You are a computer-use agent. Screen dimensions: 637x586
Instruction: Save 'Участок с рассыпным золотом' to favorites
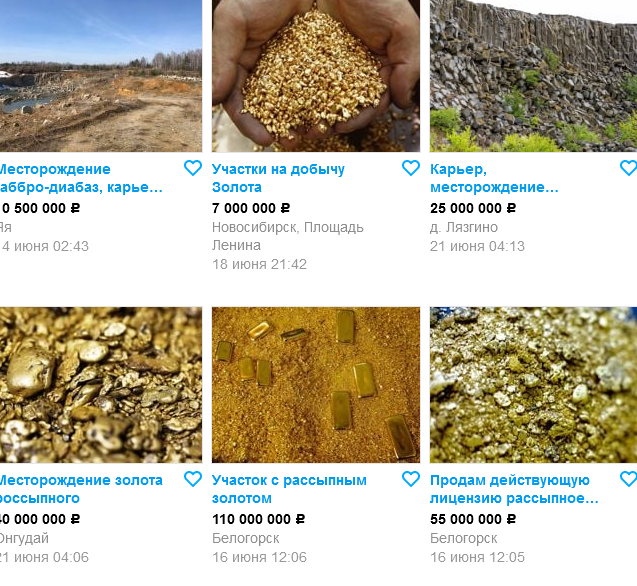point(411,479)
